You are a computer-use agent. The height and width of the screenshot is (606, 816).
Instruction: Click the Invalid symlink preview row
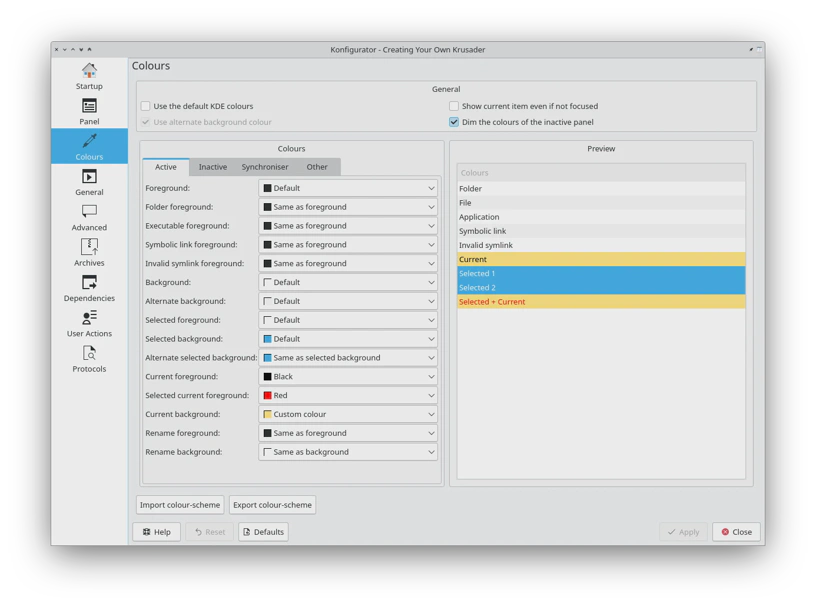click(601, 245)
